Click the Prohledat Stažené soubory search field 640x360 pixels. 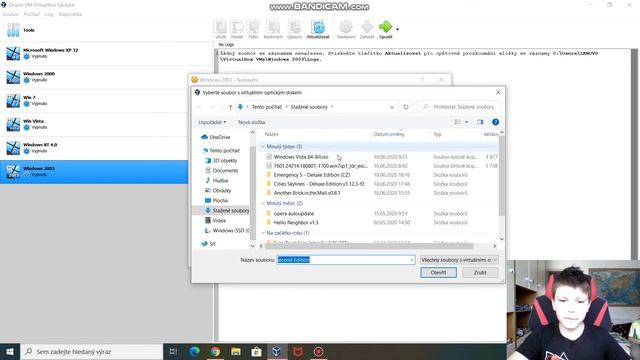tap(459, 107)
